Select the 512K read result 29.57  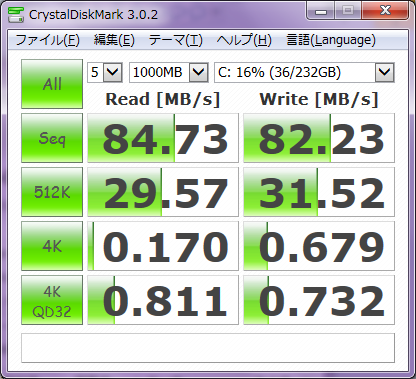(163, 192)
